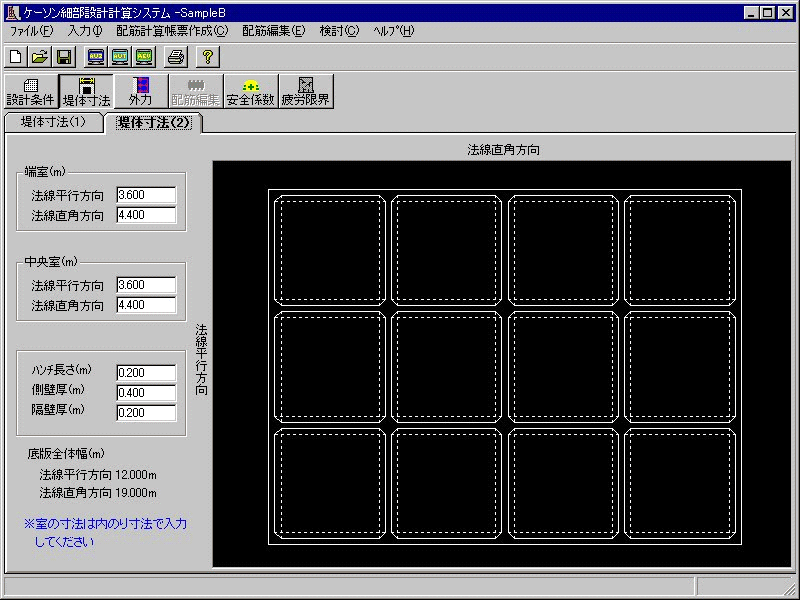Click the third monitor icon in the toolbar
The image size is (800, 600).
click(144, 56)
